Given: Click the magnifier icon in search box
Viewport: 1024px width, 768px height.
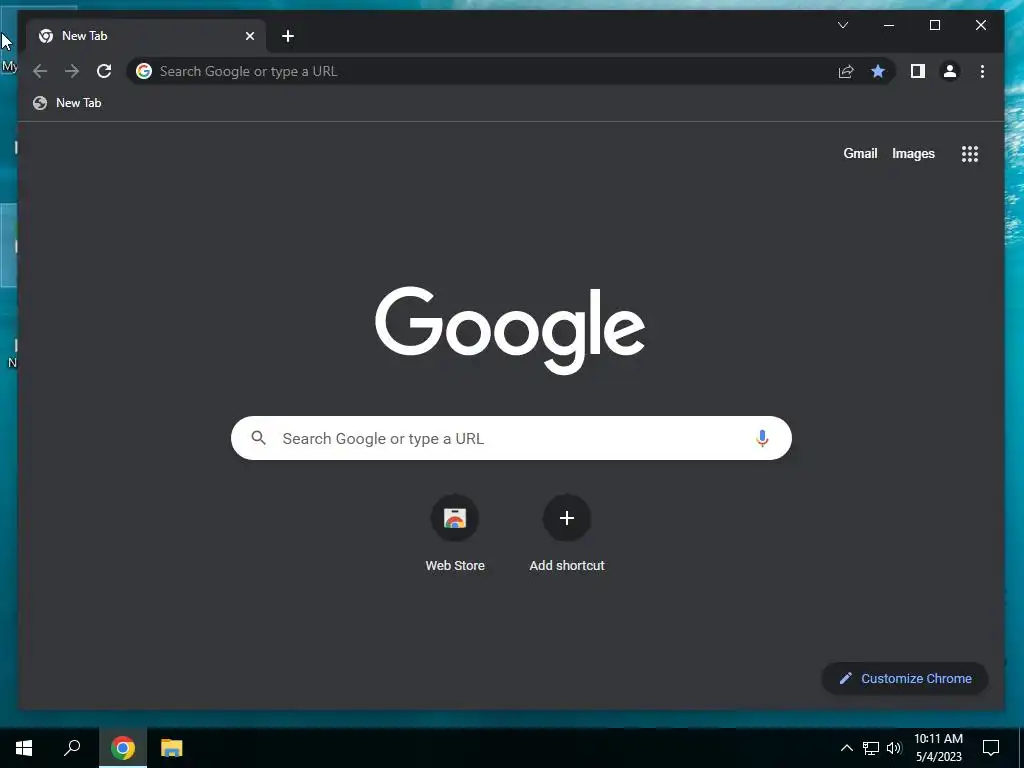Looking at the screenshot, I should pyautogui.click(x=259, y=438).
